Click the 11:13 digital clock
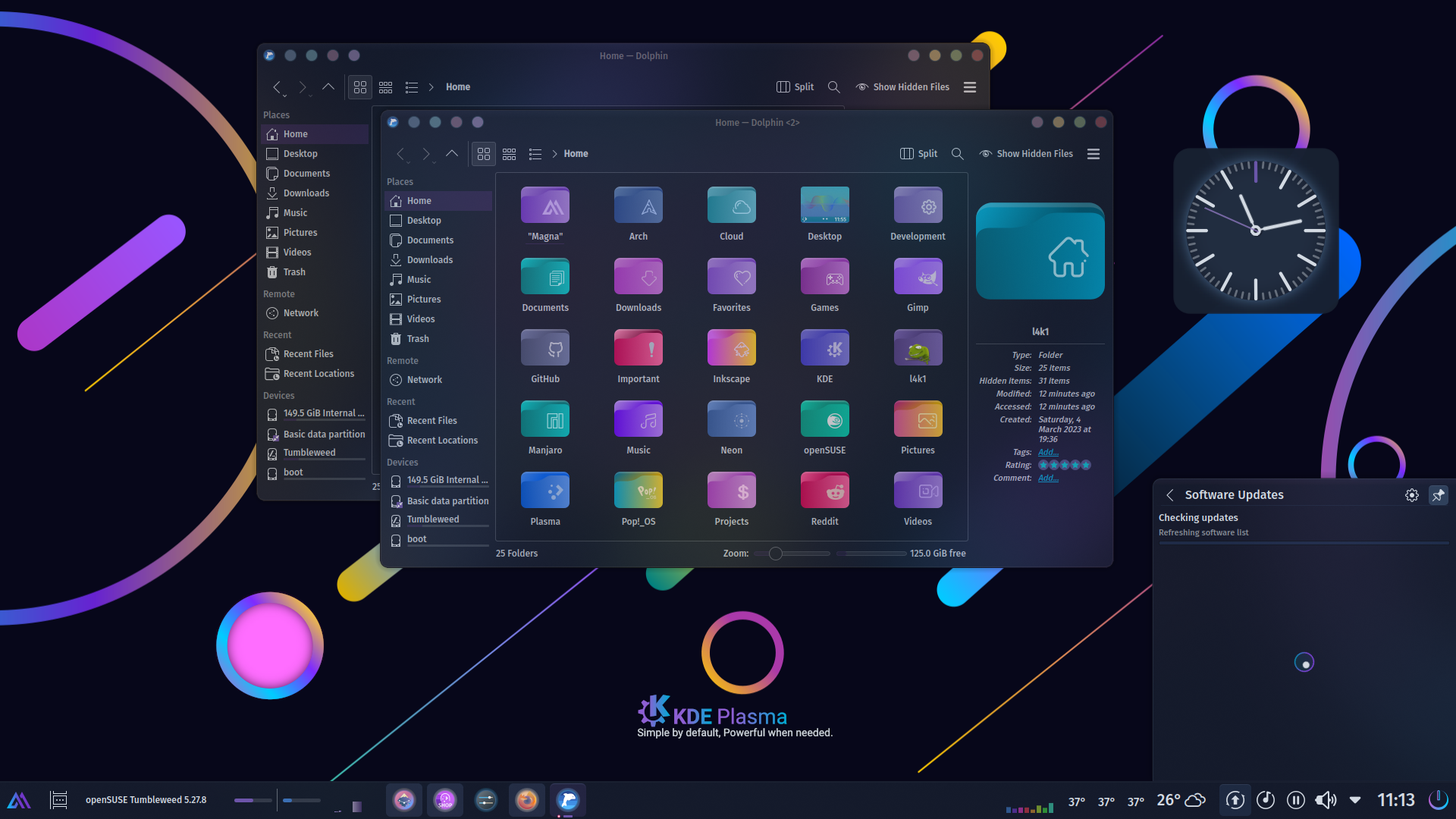 1396,800
